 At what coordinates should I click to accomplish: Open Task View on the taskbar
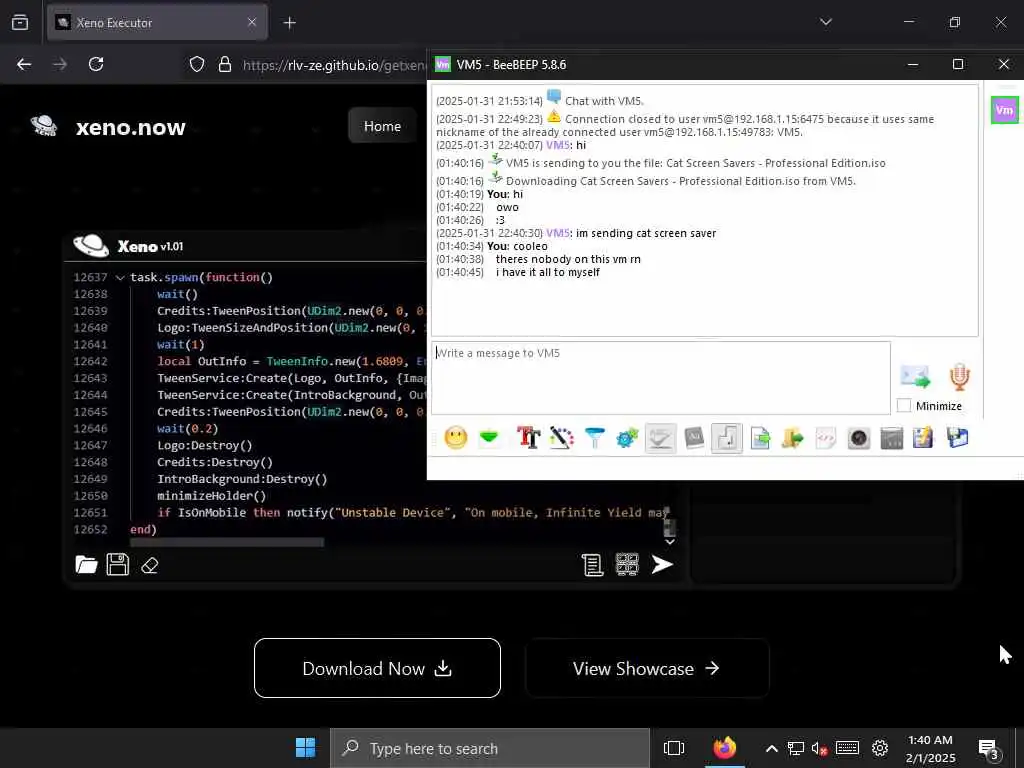674,748
